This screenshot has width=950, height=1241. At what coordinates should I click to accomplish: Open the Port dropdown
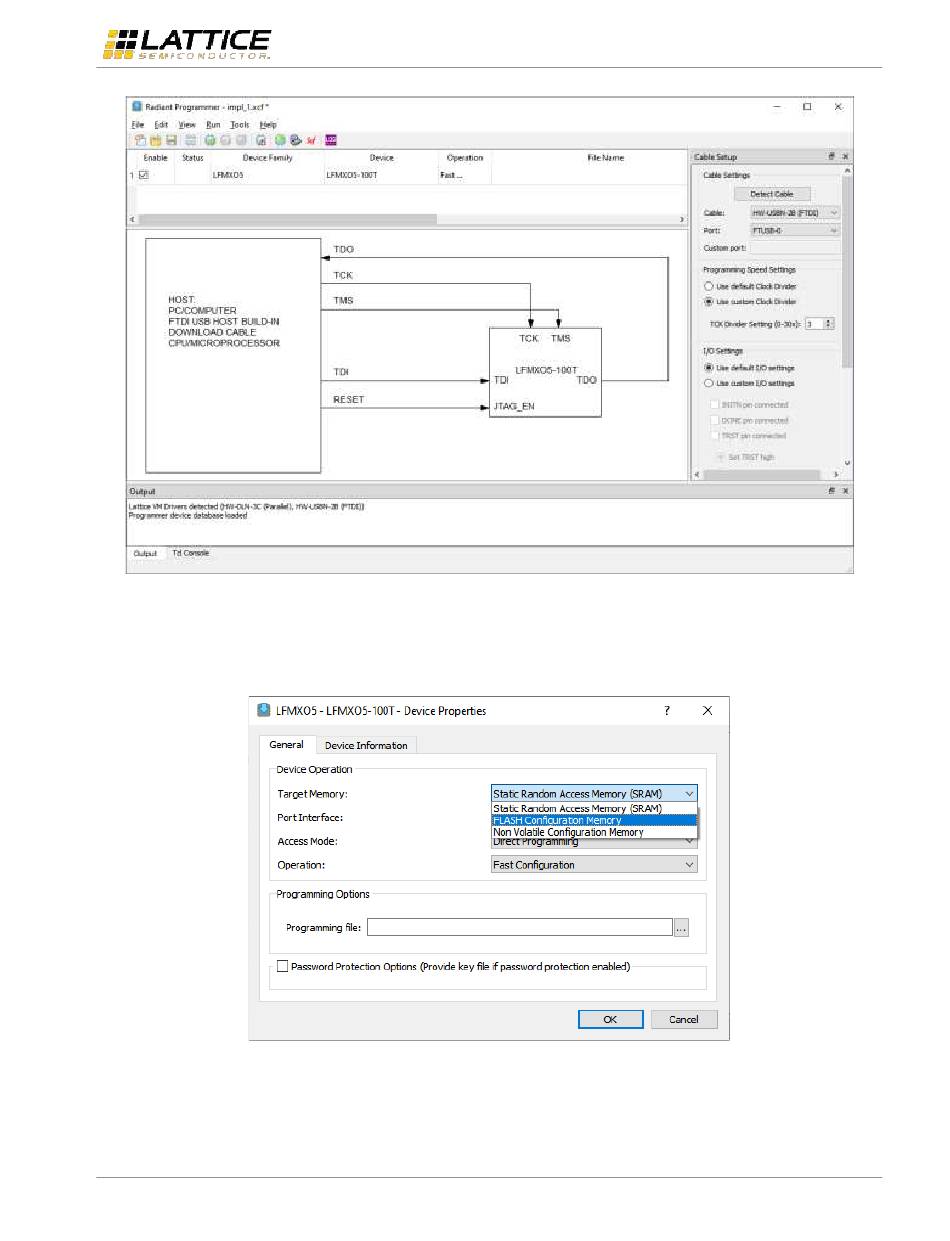coord(795,230)
